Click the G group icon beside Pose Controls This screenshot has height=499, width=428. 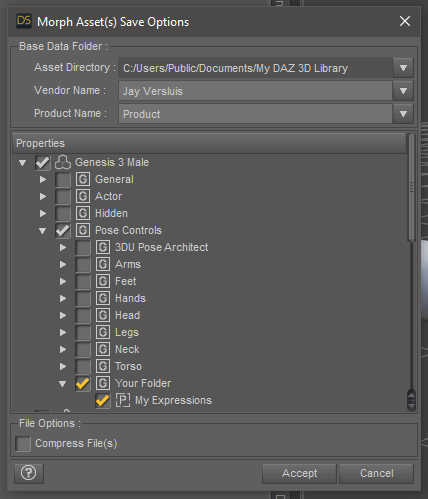83,230
